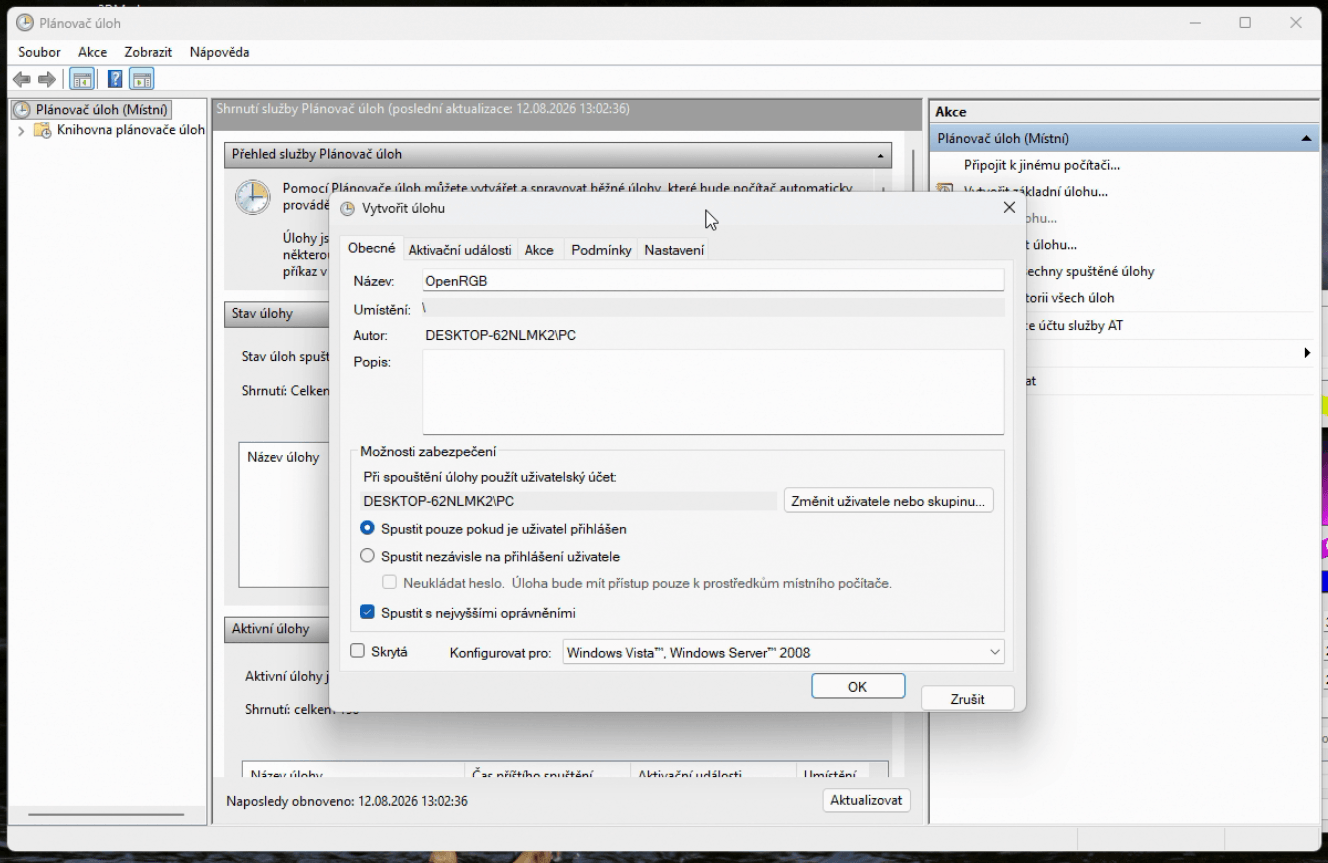Switch to the Nastavení tab

pyautogui.click(x=674, y=250)
